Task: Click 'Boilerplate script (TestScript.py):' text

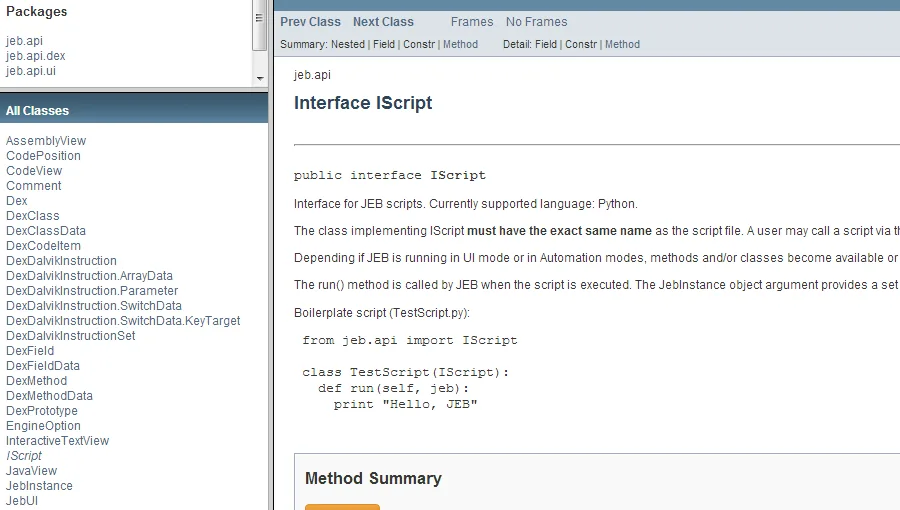Action: pyautogui.click(x=382, y=313)
